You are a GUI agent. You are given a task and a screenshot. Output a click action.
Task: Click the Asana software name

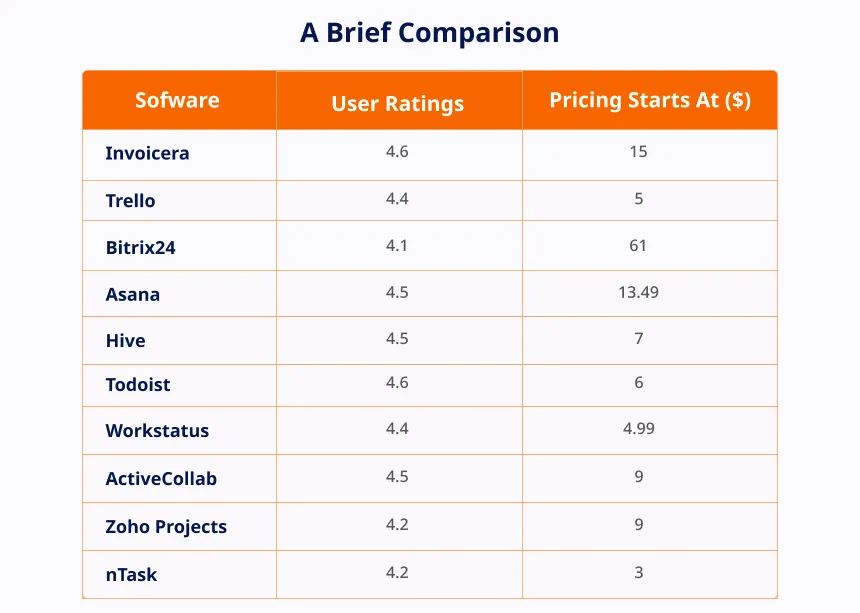click(133, 294)
